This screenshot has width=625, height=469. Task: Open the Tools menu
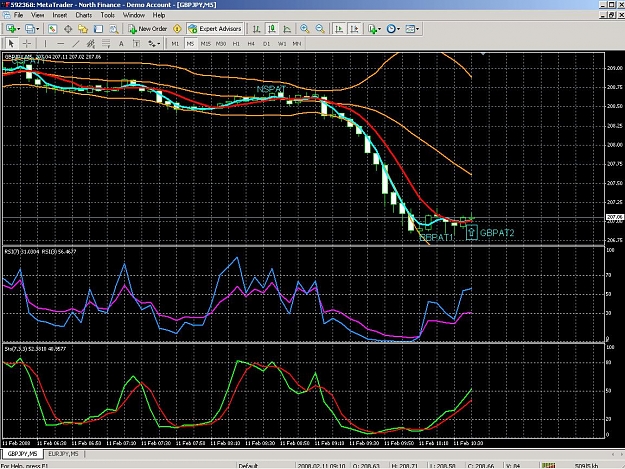108,15
